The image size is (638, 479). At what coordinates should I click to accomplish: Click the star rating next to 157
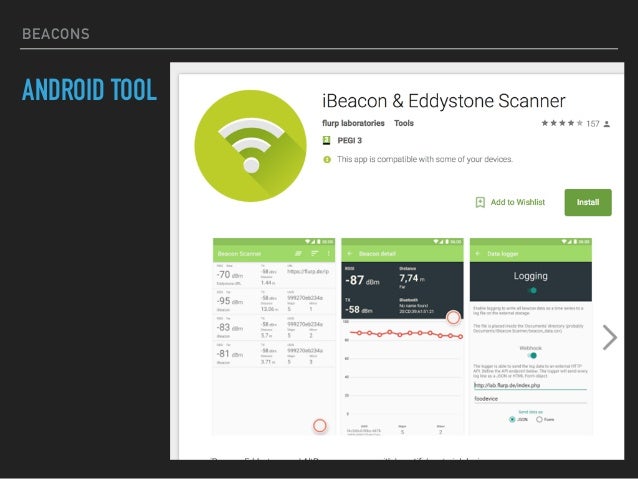pos(562,123)
